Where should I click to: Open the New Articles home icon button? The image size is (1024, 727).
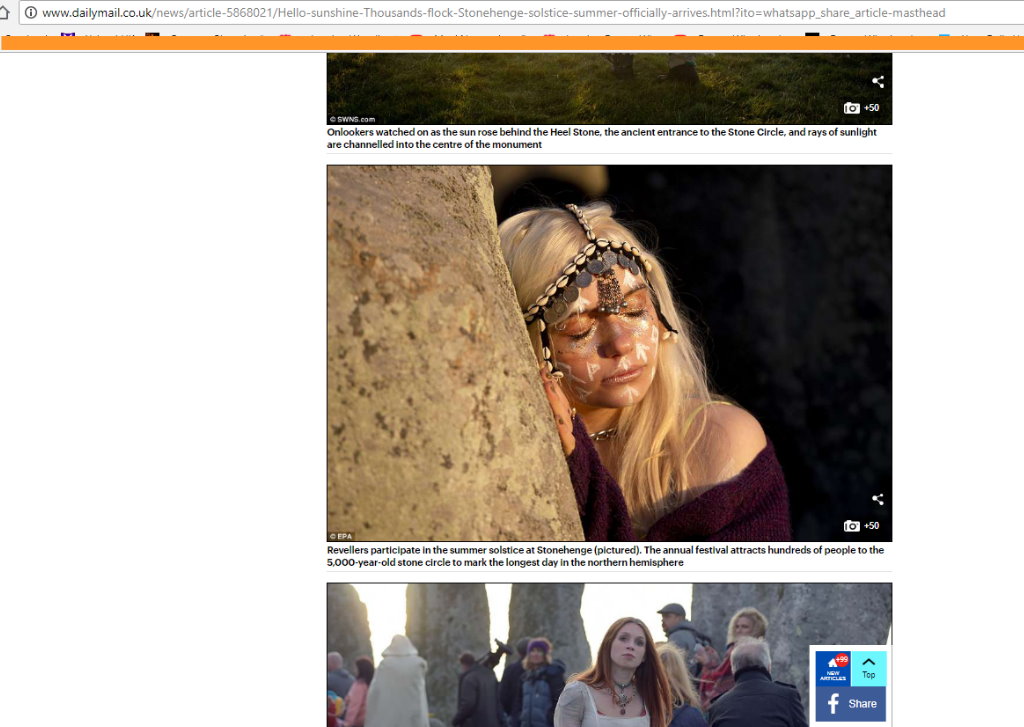[832, 668]
